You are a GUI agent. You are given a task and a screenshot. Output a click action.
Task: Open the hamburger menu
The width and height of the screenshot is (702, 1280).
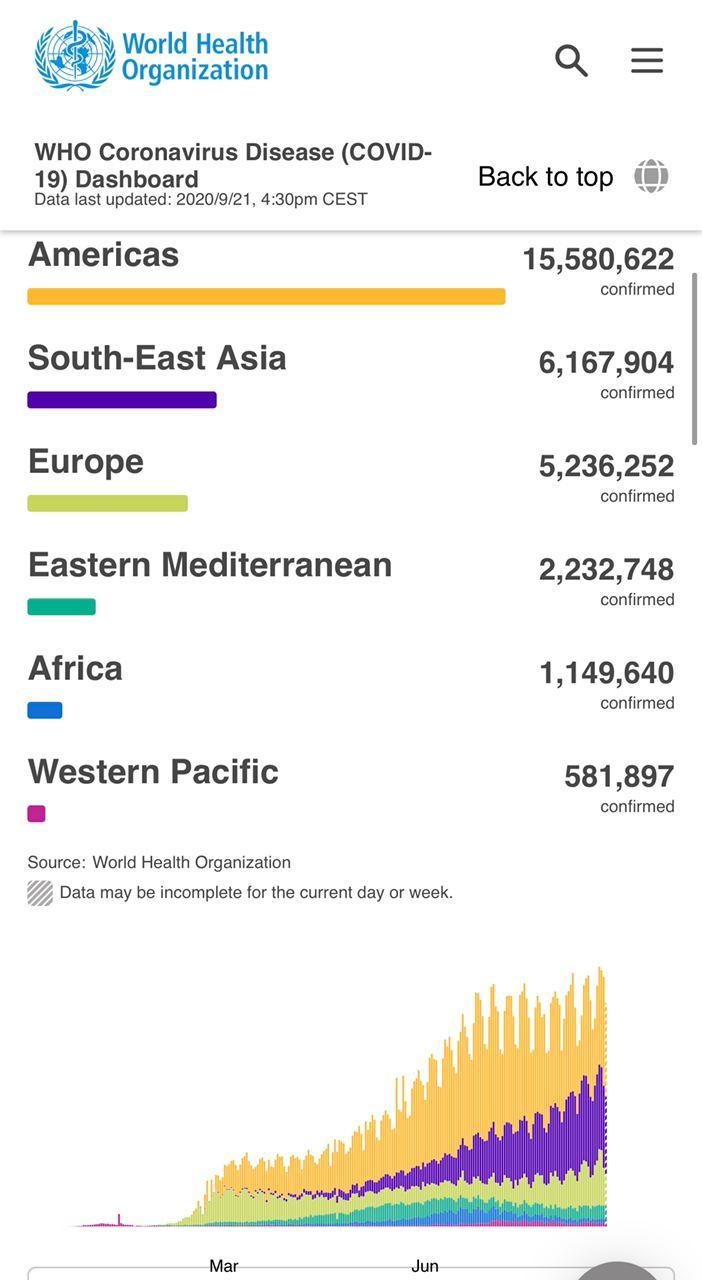click(647, 61)
